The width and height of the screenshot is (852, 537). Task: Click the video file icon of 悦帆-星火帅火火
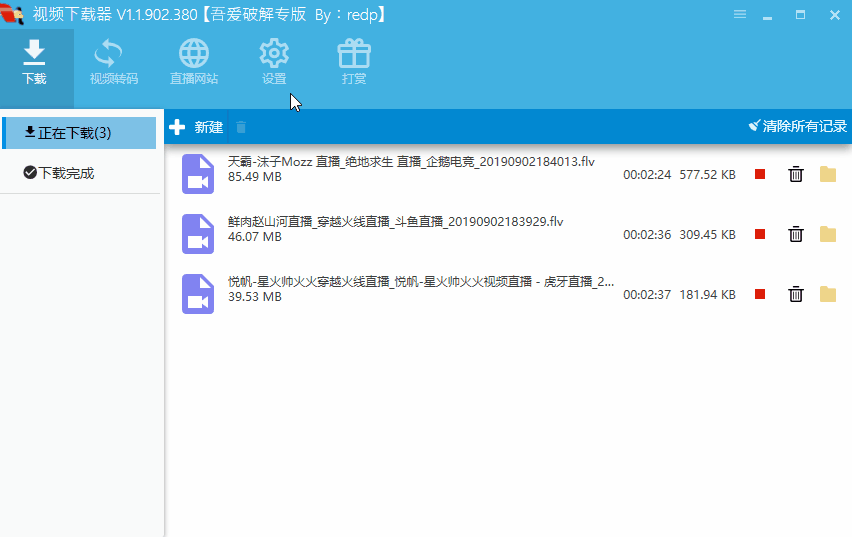click(x=198, y=294)
